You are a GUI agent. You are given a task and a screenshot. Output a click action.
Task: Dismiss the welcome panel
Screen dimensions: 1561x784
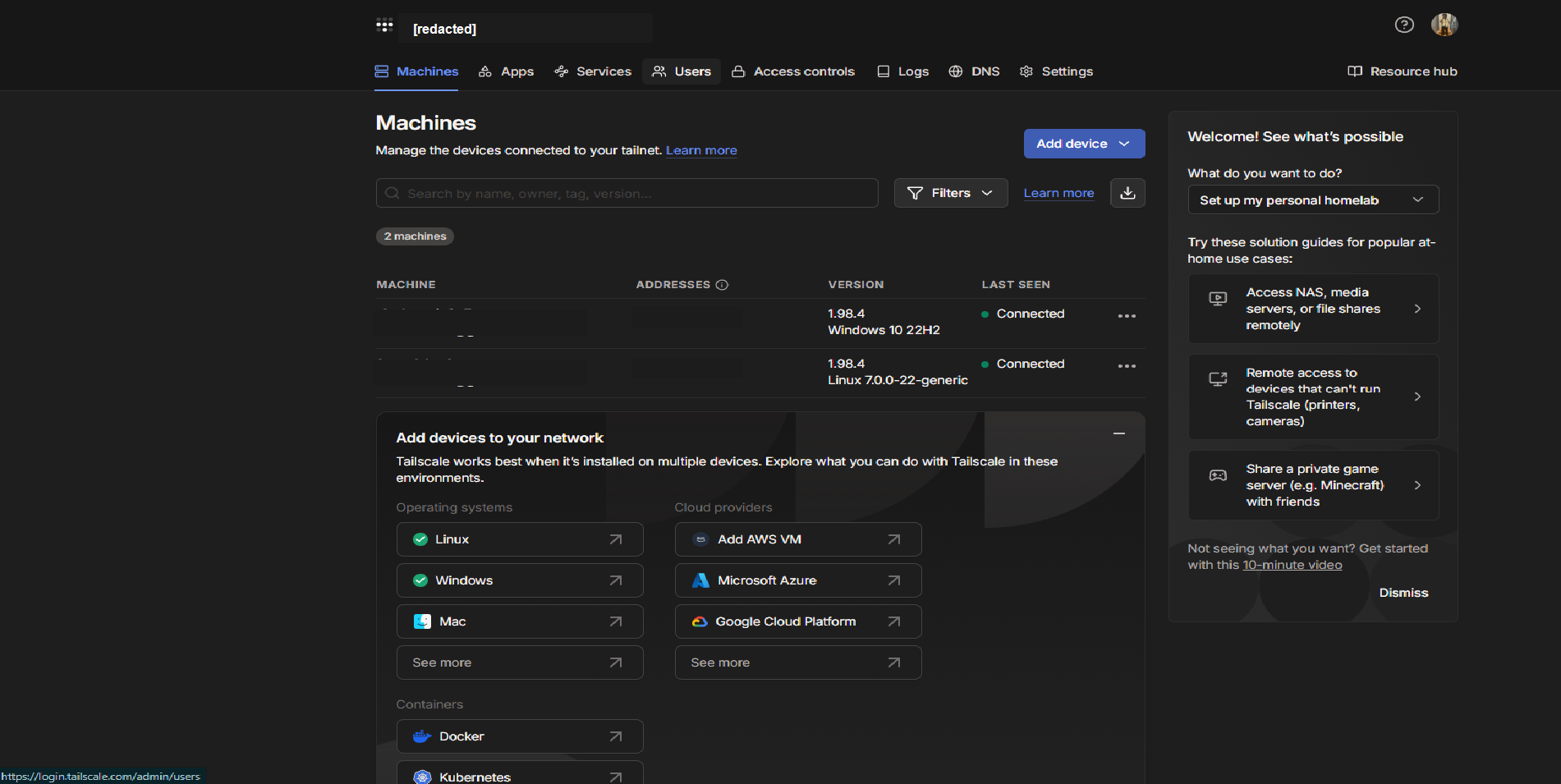1403,593
